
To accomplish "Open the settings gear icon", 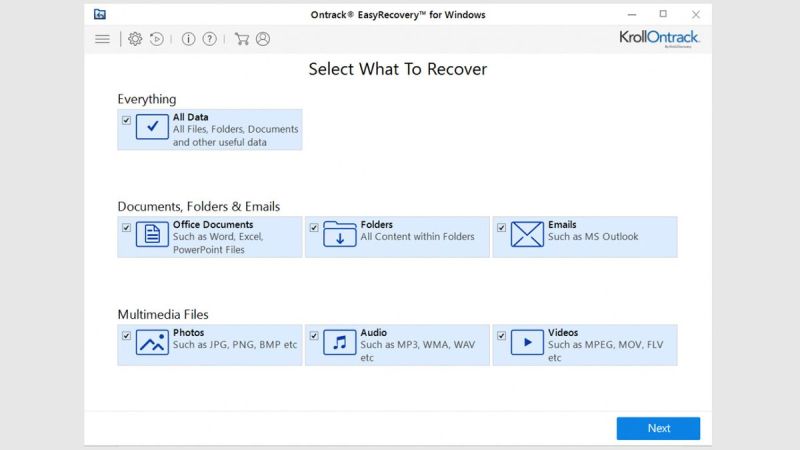I will pyautogui.click(x=135, y=39).
